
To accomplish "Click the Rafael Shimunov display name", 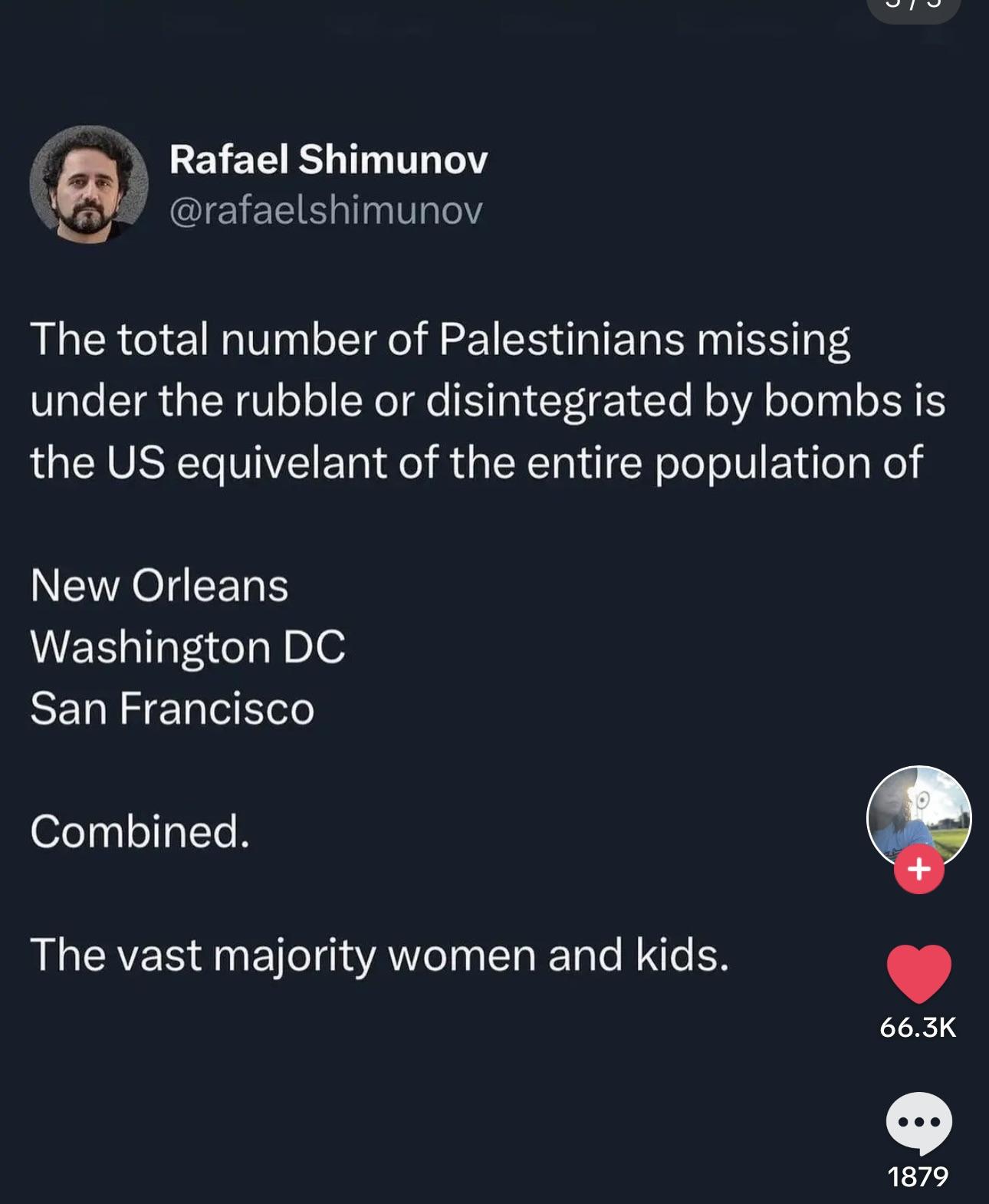I will click(x=328, y=160).
